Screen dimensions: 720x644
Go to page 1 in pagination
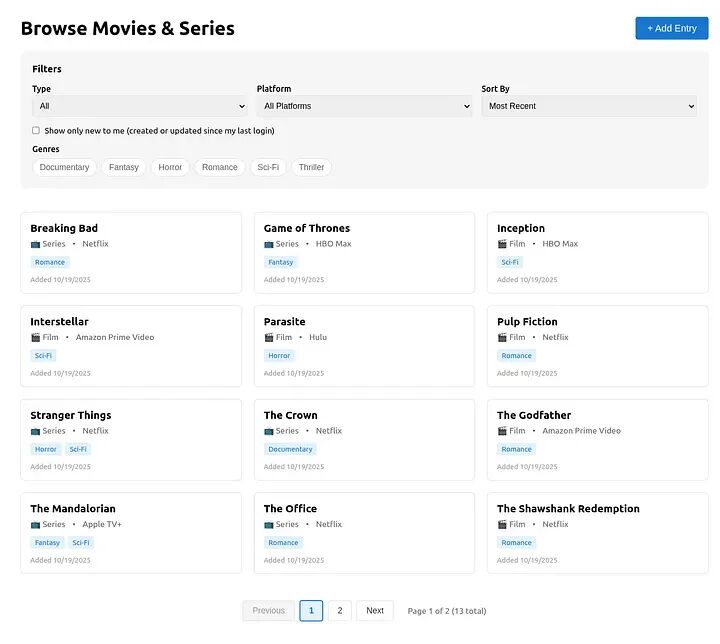(311, 610)
